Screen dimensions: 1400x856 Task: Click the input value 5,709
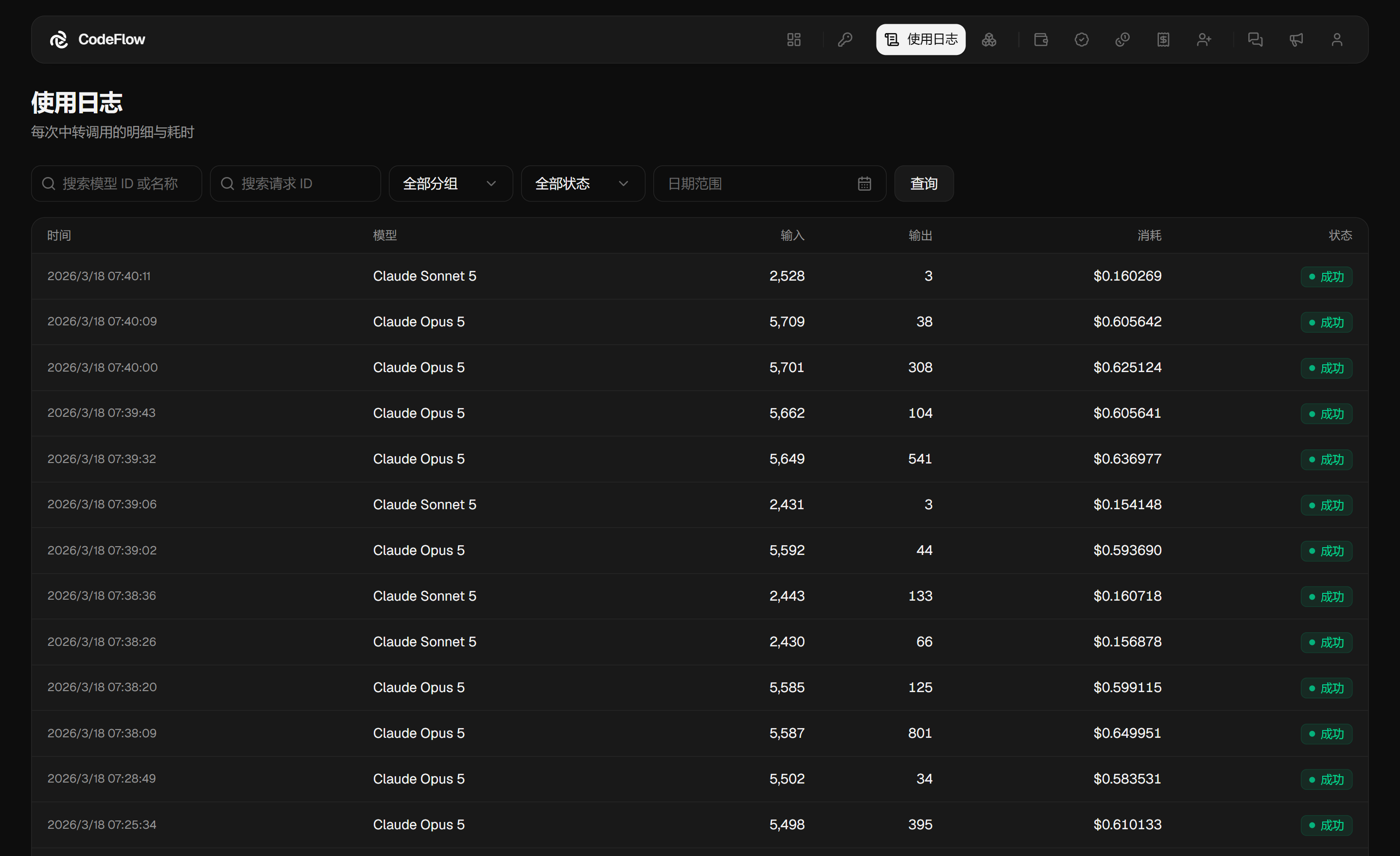(x=787, y=321)
